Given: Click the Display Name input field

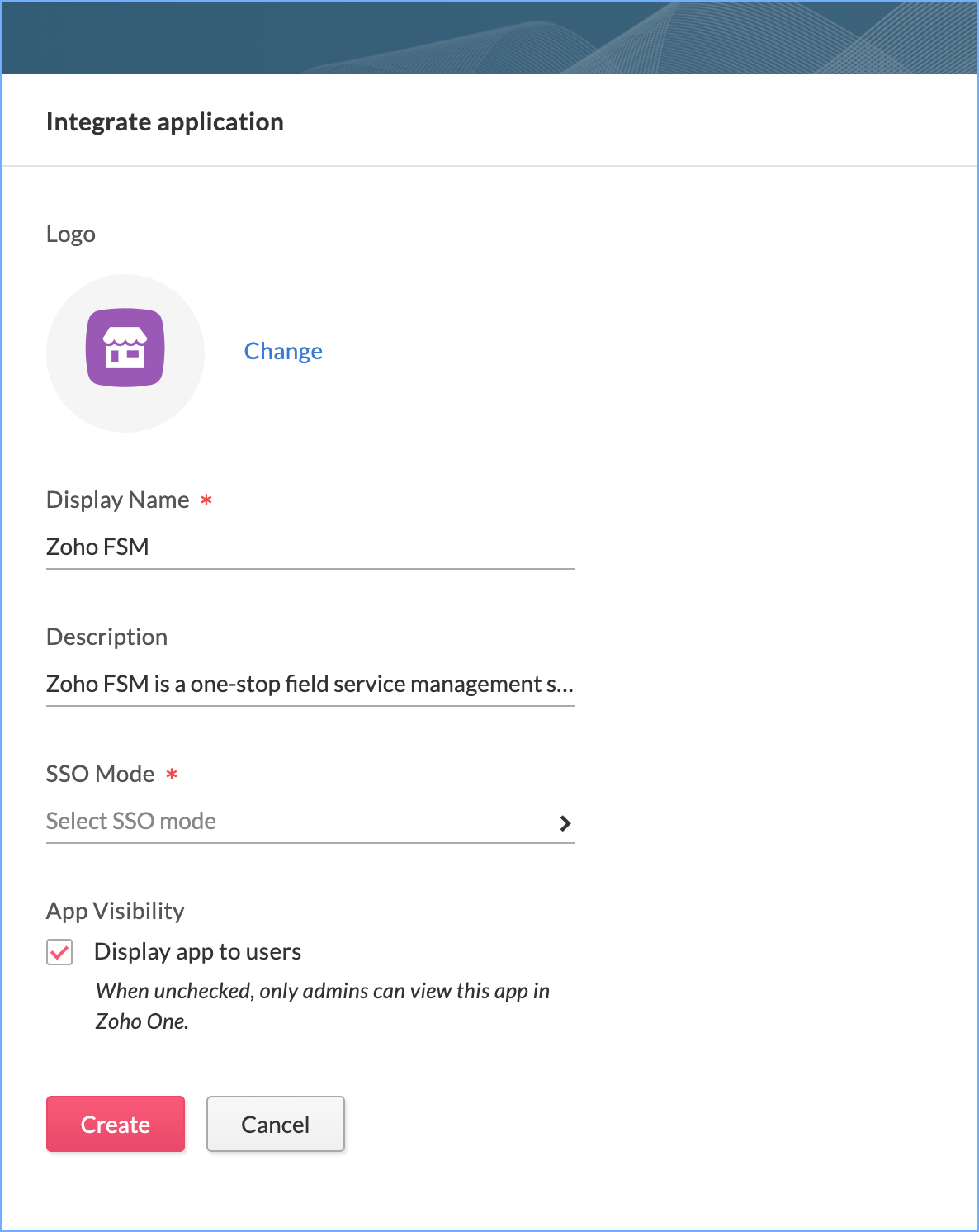Looking at the screenshot, I should point(310,547).
